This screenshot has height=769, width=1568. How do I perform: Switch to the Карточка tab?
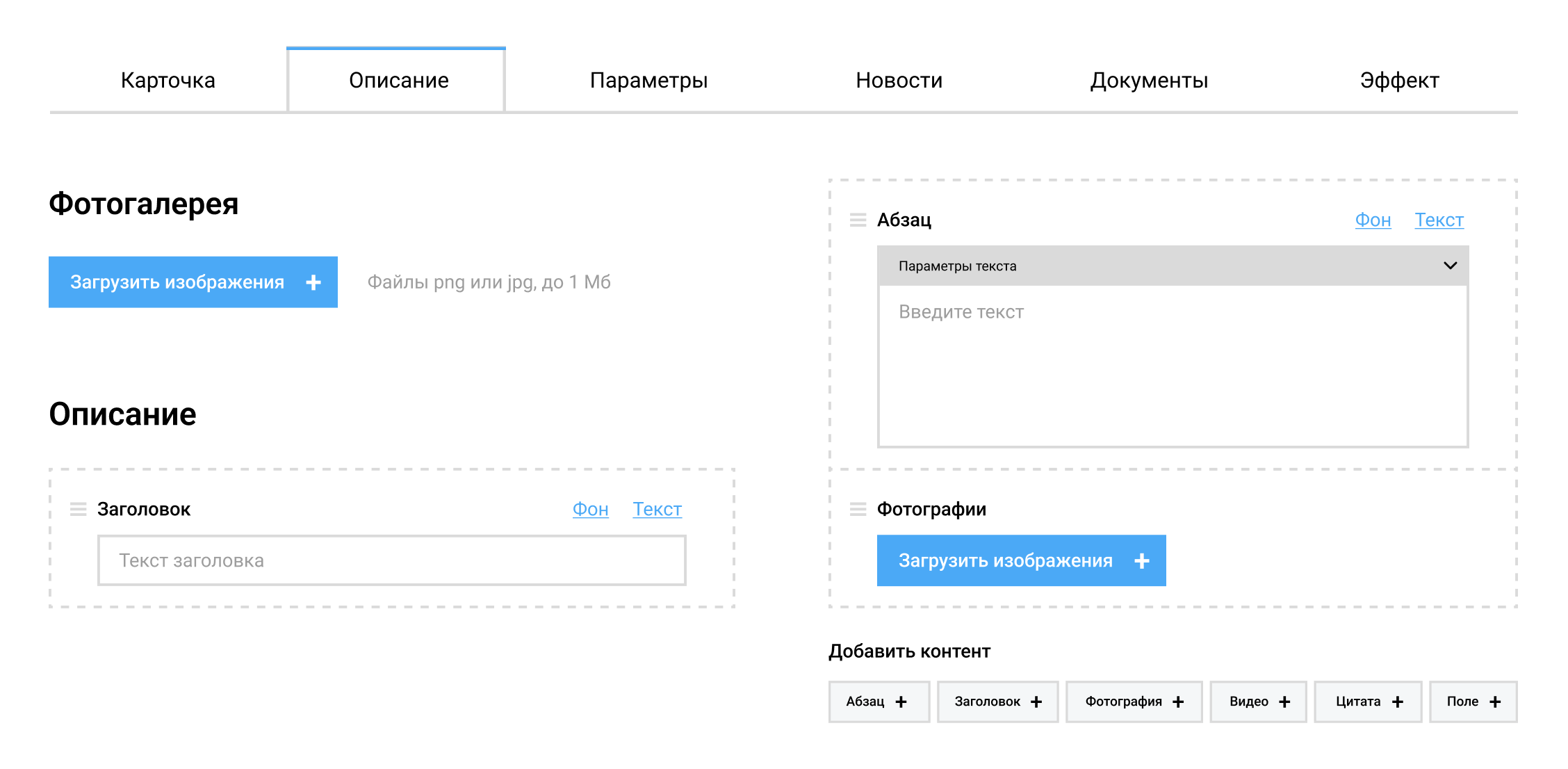point(168,80)
